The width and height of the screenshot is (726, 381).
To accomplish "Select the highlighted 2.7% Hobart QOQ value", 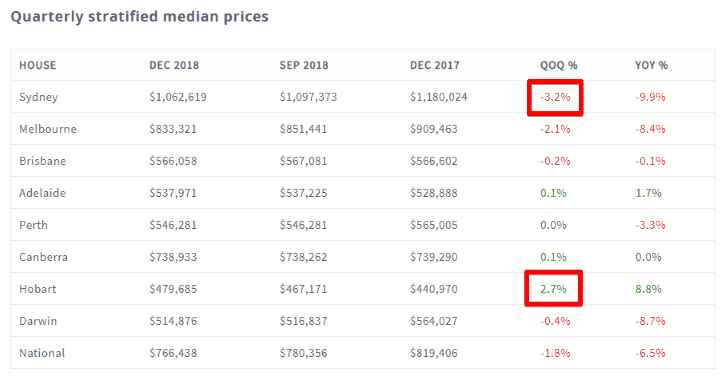I will [553, 289].
